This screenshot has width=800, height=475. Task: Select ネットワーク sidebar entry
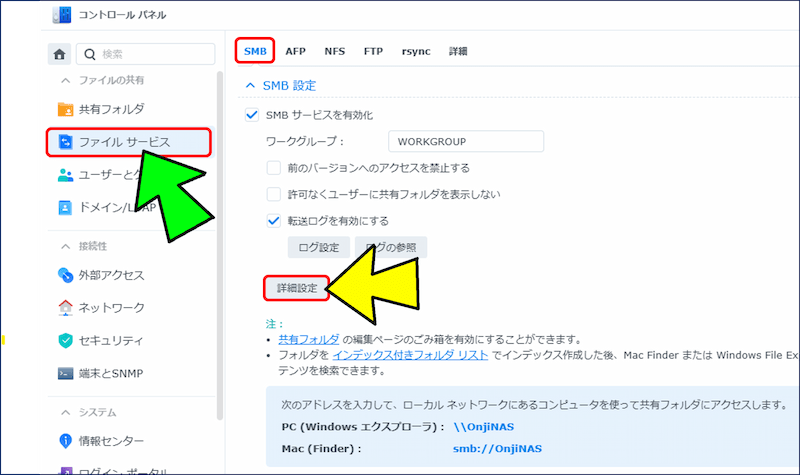(111, 308)
